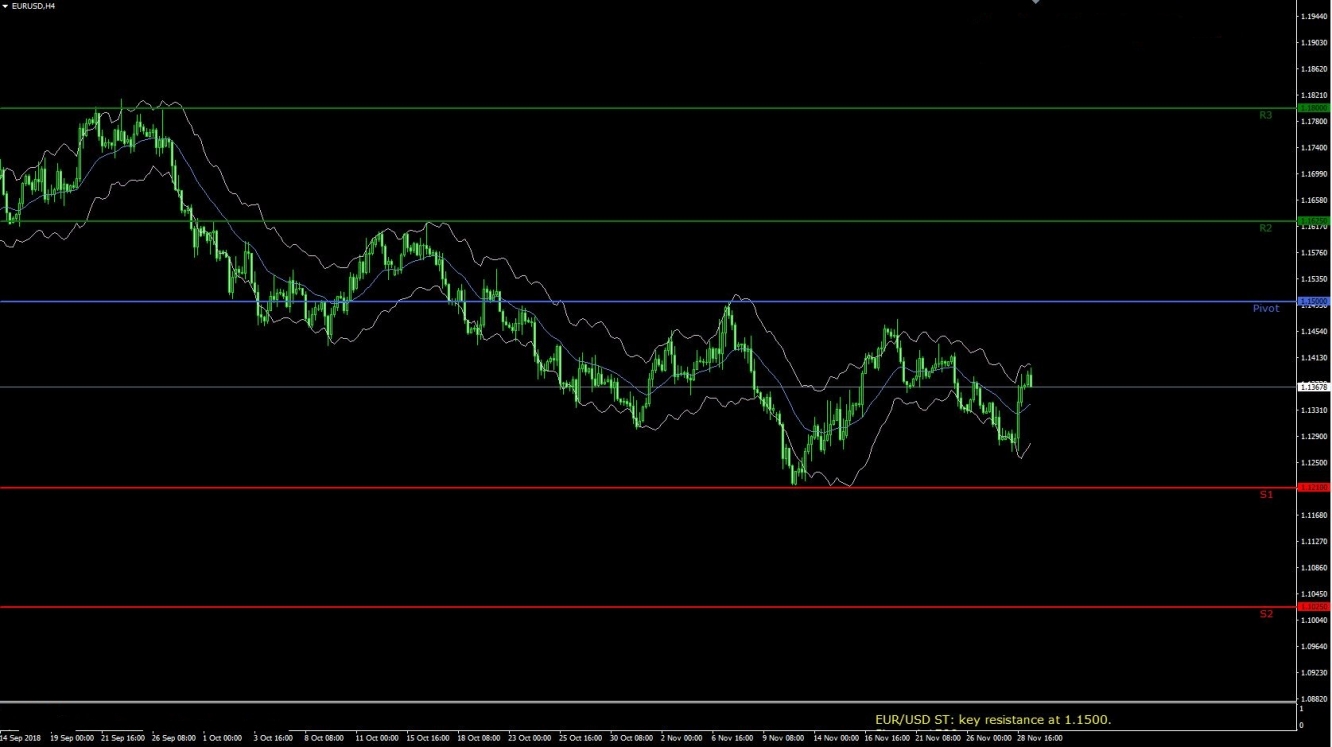Click the '2 Nov 00:00' time axis label

(x=682, y=739)
